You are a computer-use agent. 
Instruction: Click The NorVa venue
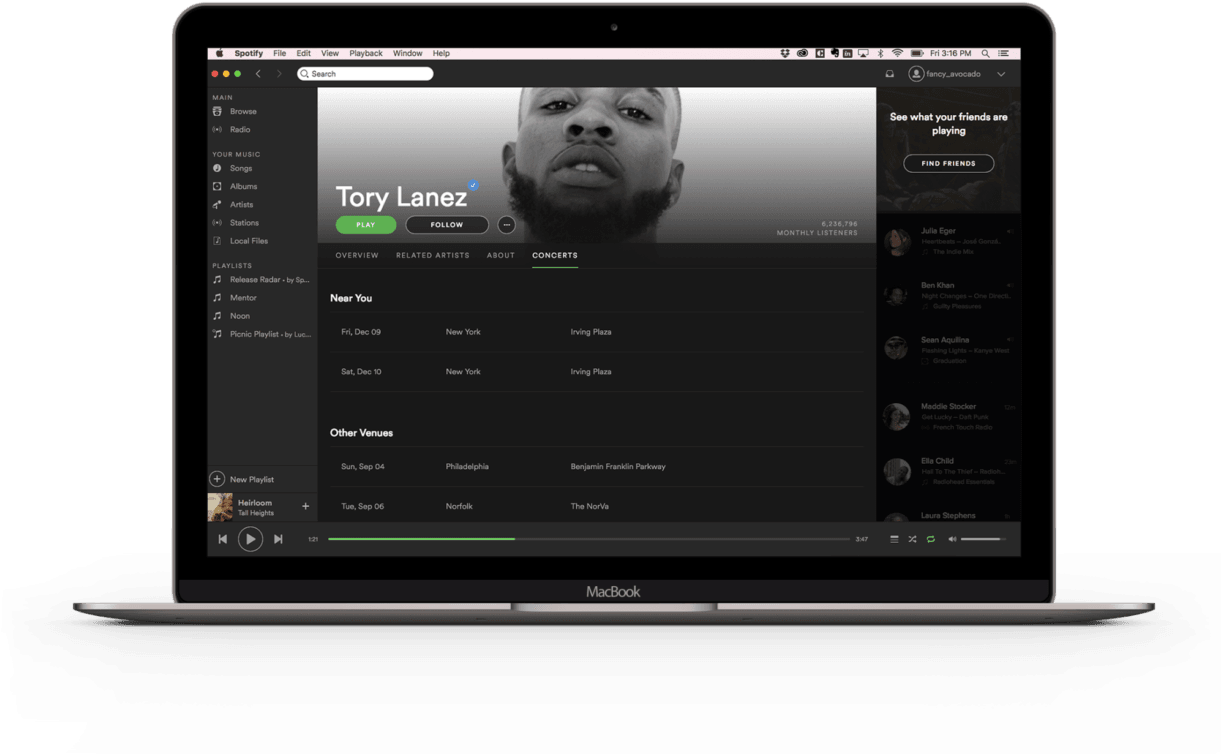click(x=589, y=506)
